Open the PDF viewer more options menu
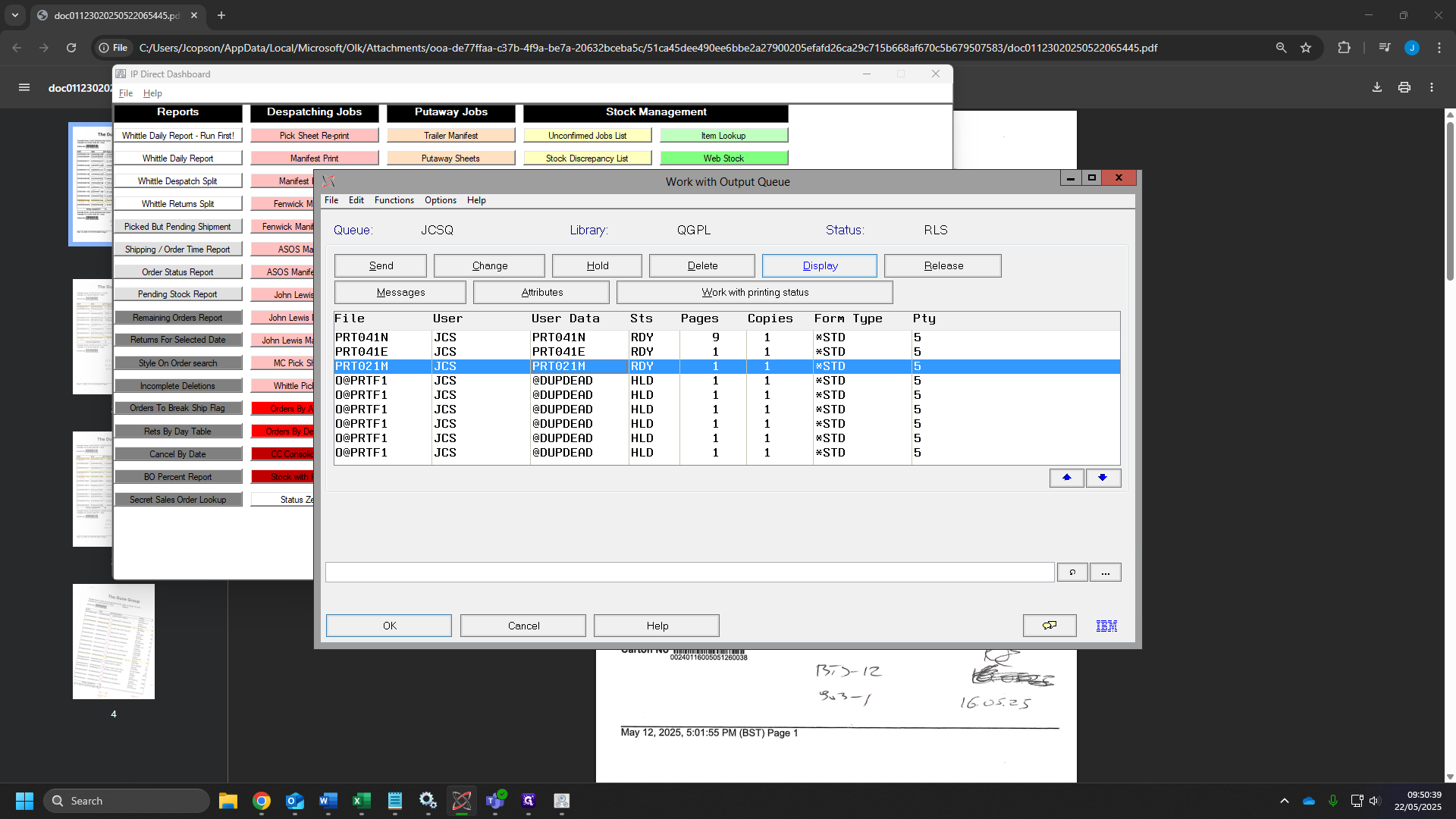Viewport: 1456px width, 819px height. pos(1432,87)
